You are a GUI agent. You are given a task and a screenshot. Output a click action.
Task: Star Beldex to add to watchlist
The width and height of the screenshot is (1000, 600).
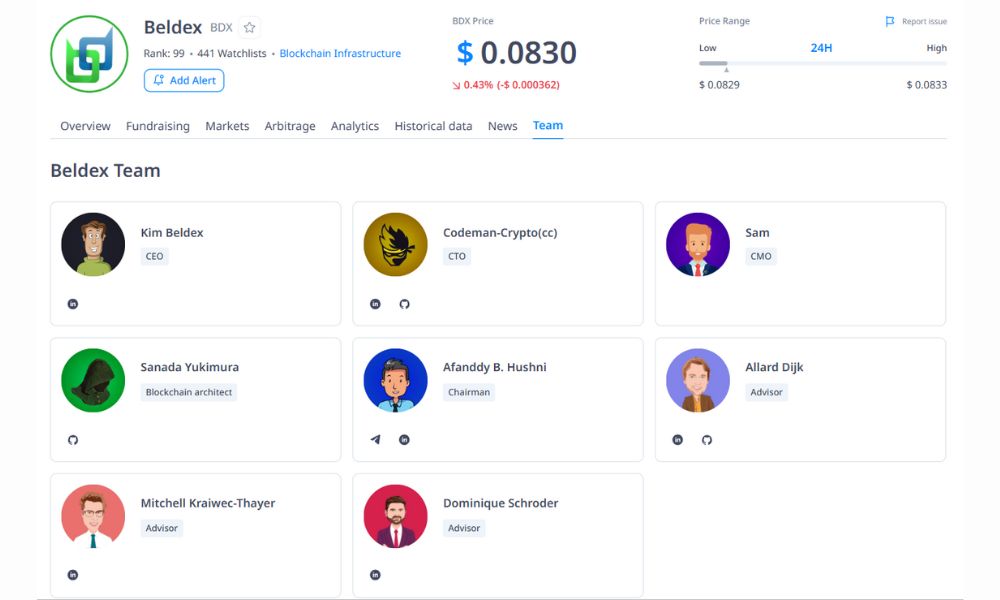click(250, 28)
